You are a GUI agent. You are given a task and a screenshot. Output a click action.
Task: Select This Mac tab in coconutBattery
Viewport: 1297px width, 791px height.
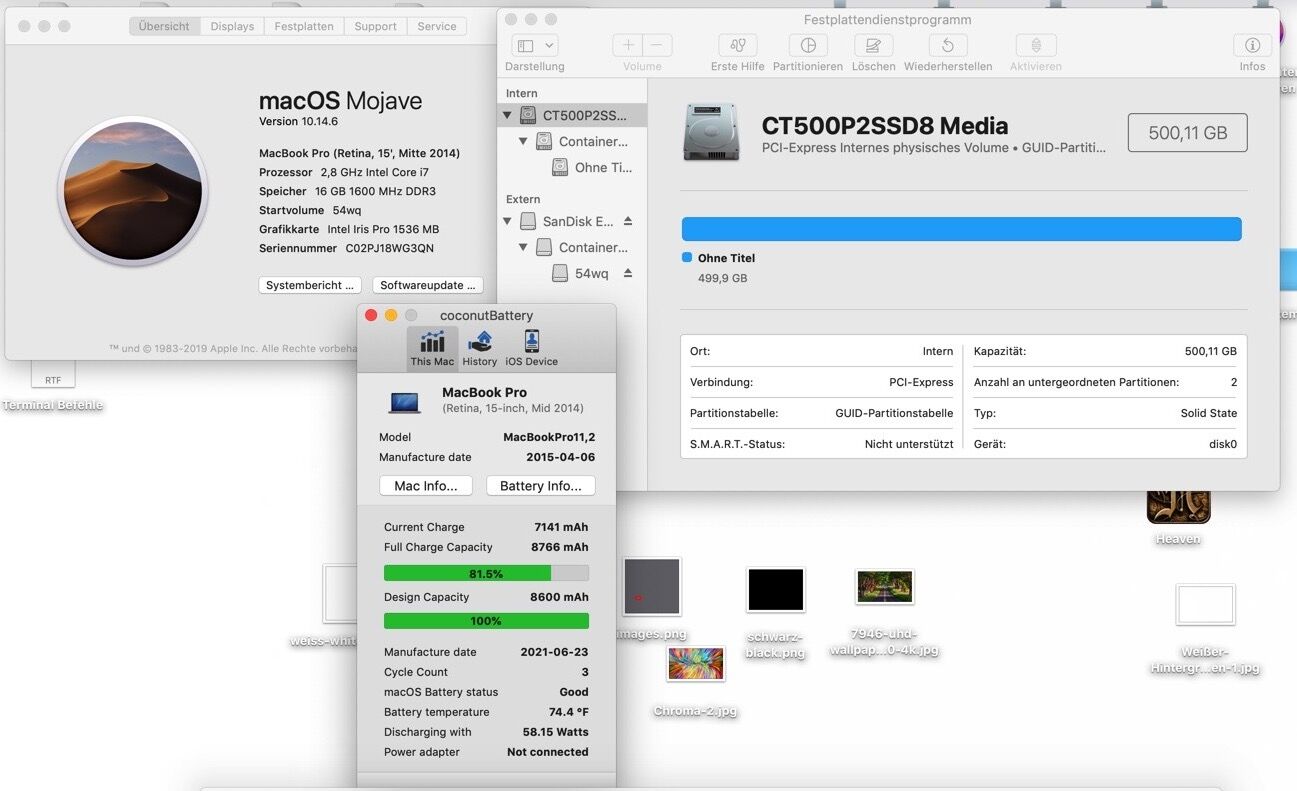click(x=432, y=348)
